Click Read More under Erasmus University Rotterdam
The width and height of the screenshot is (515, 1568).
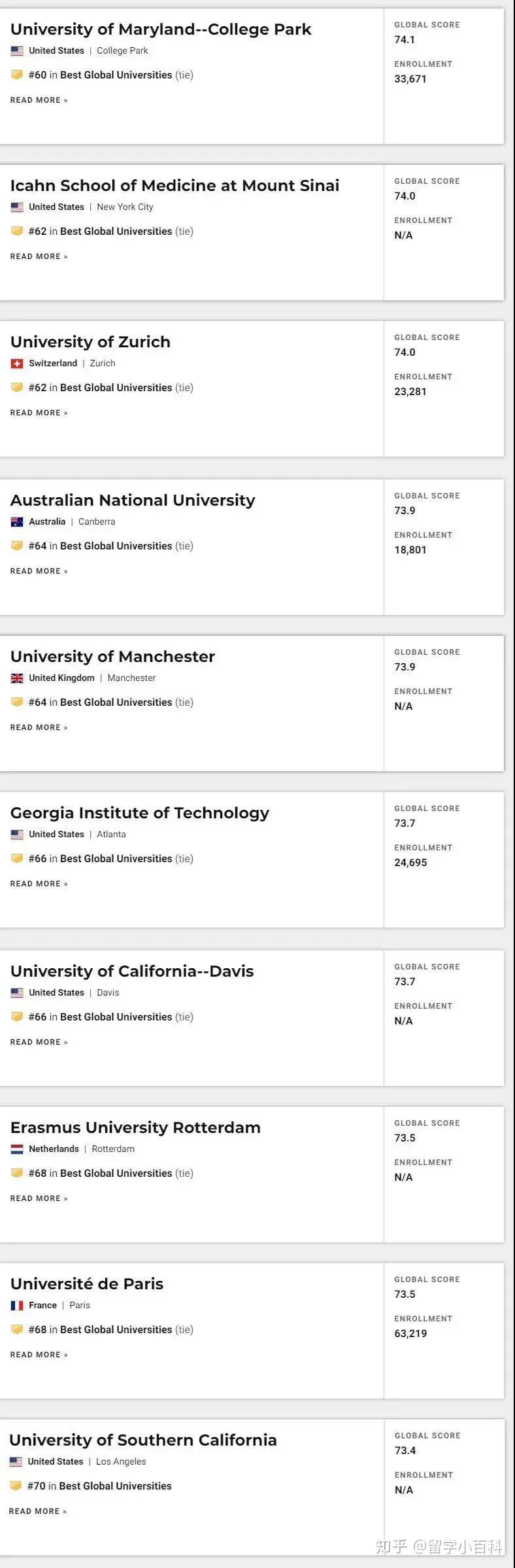pos(39,1198)
